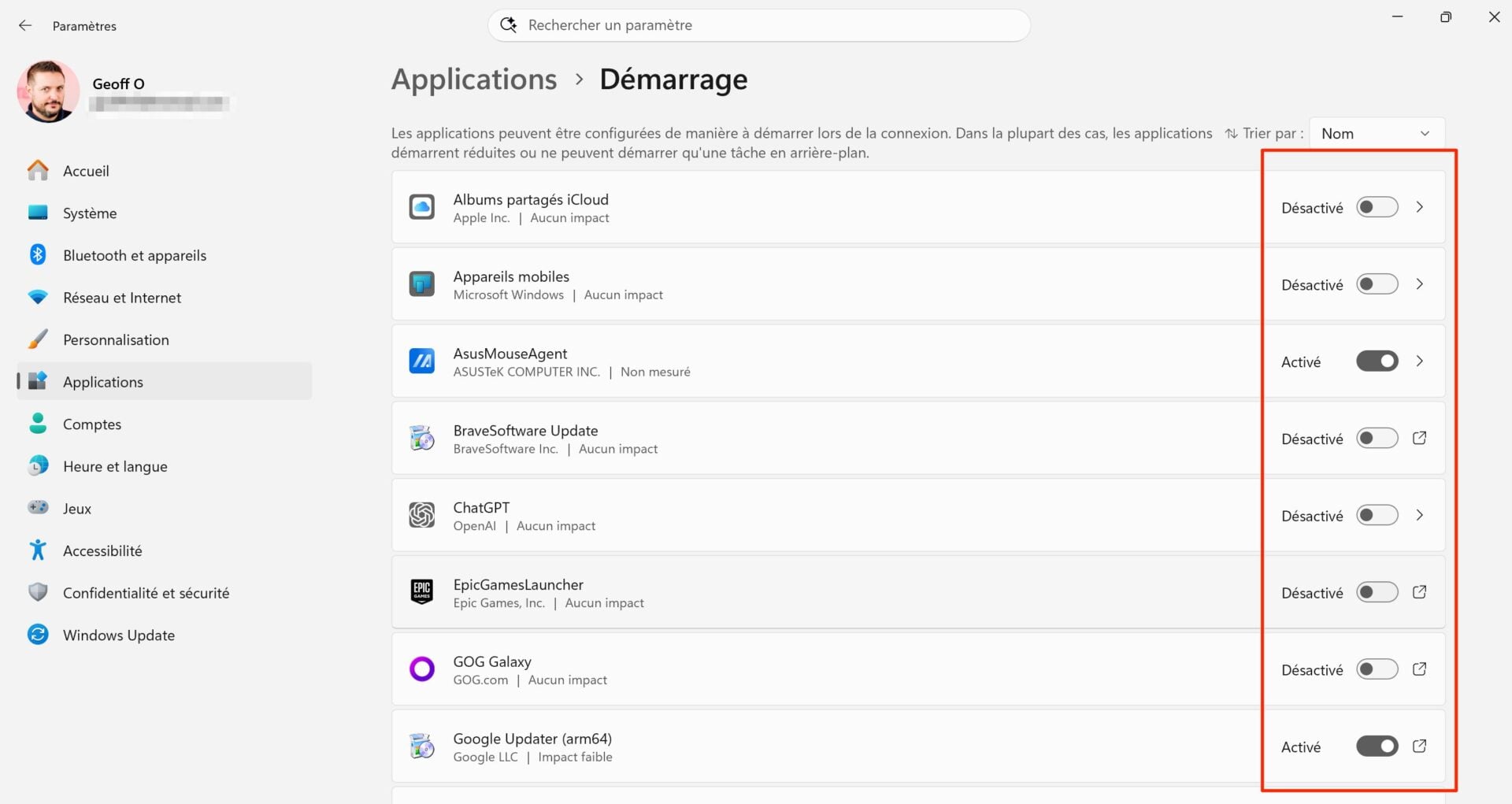Open the Trier par Nom dropdown
The width and height of the screenshot is (1512, 804).
pos(1376,133)
